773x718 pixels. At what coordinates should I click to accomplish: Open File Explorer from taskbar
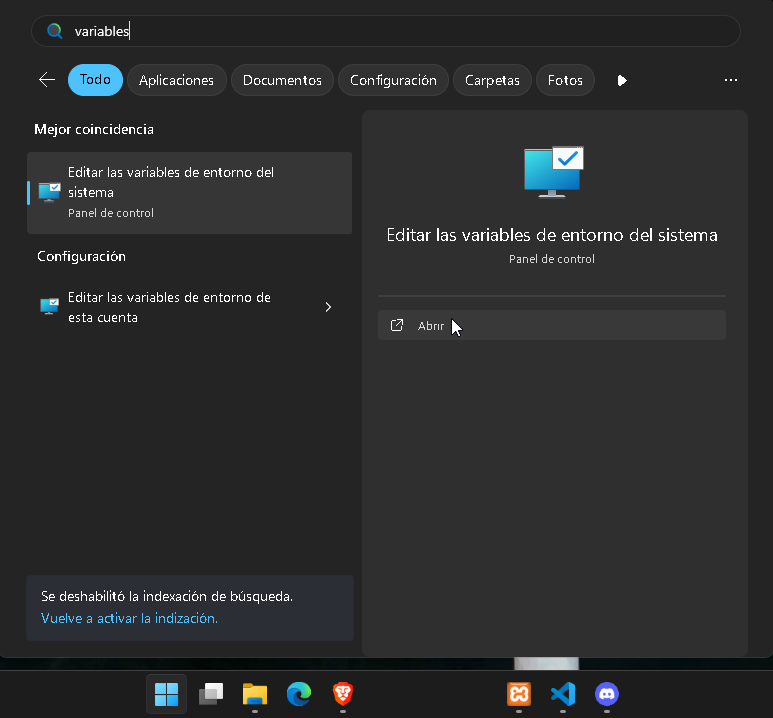(x=255, y=694)
